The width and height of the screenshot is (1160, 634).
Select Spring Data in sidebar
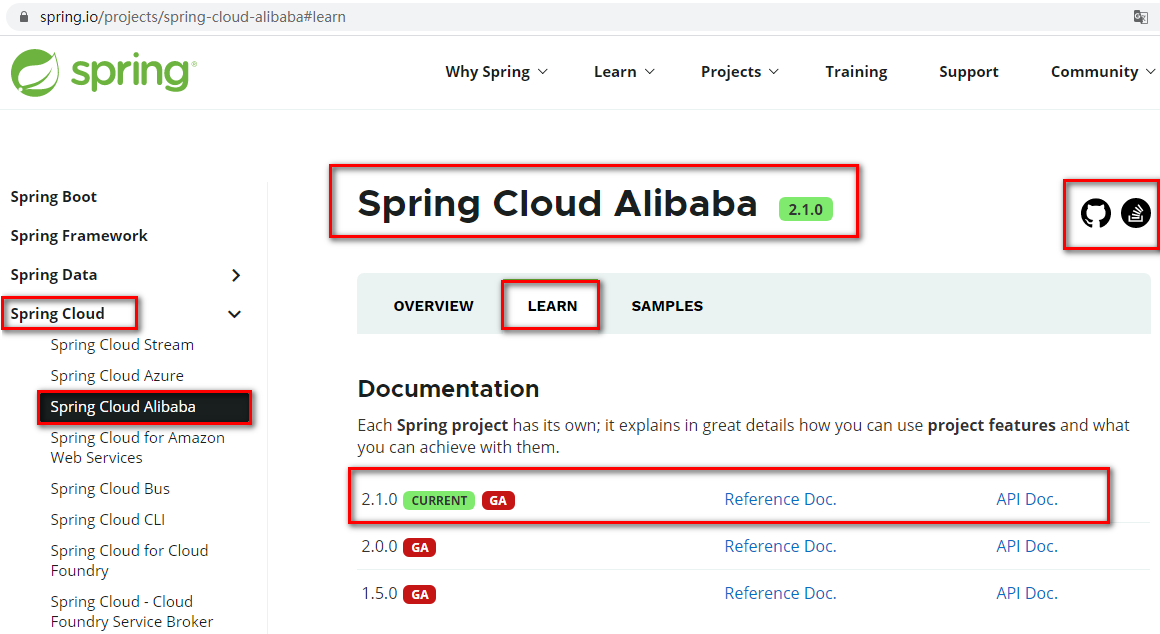(x=53, y=275)
